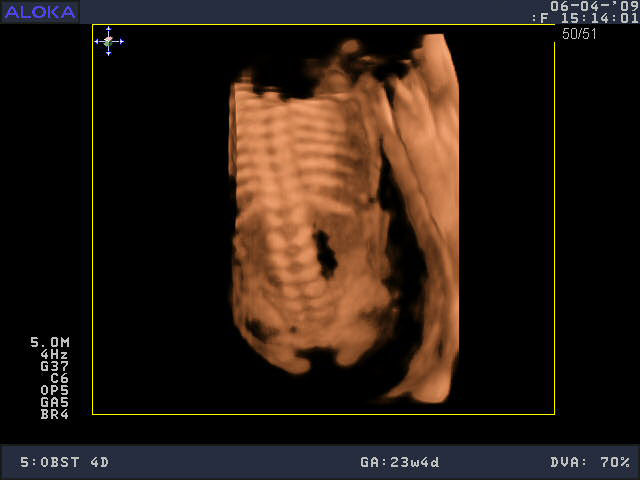Click the OP5 setting
The image size is (640, 480).
coord(55,390)
